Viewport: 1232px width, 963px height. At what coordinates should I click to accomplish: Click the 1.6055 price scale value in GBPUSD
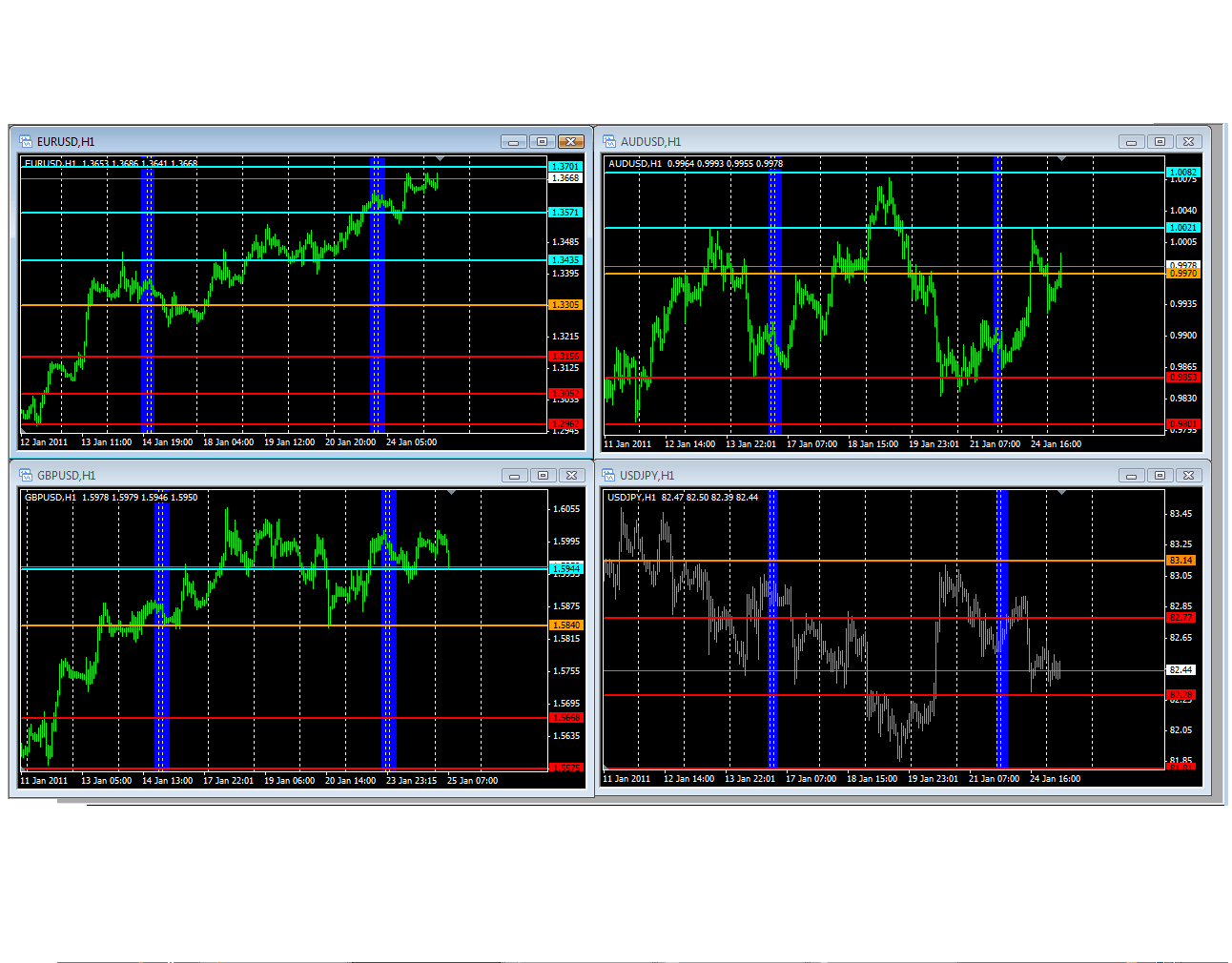(566, 509)
